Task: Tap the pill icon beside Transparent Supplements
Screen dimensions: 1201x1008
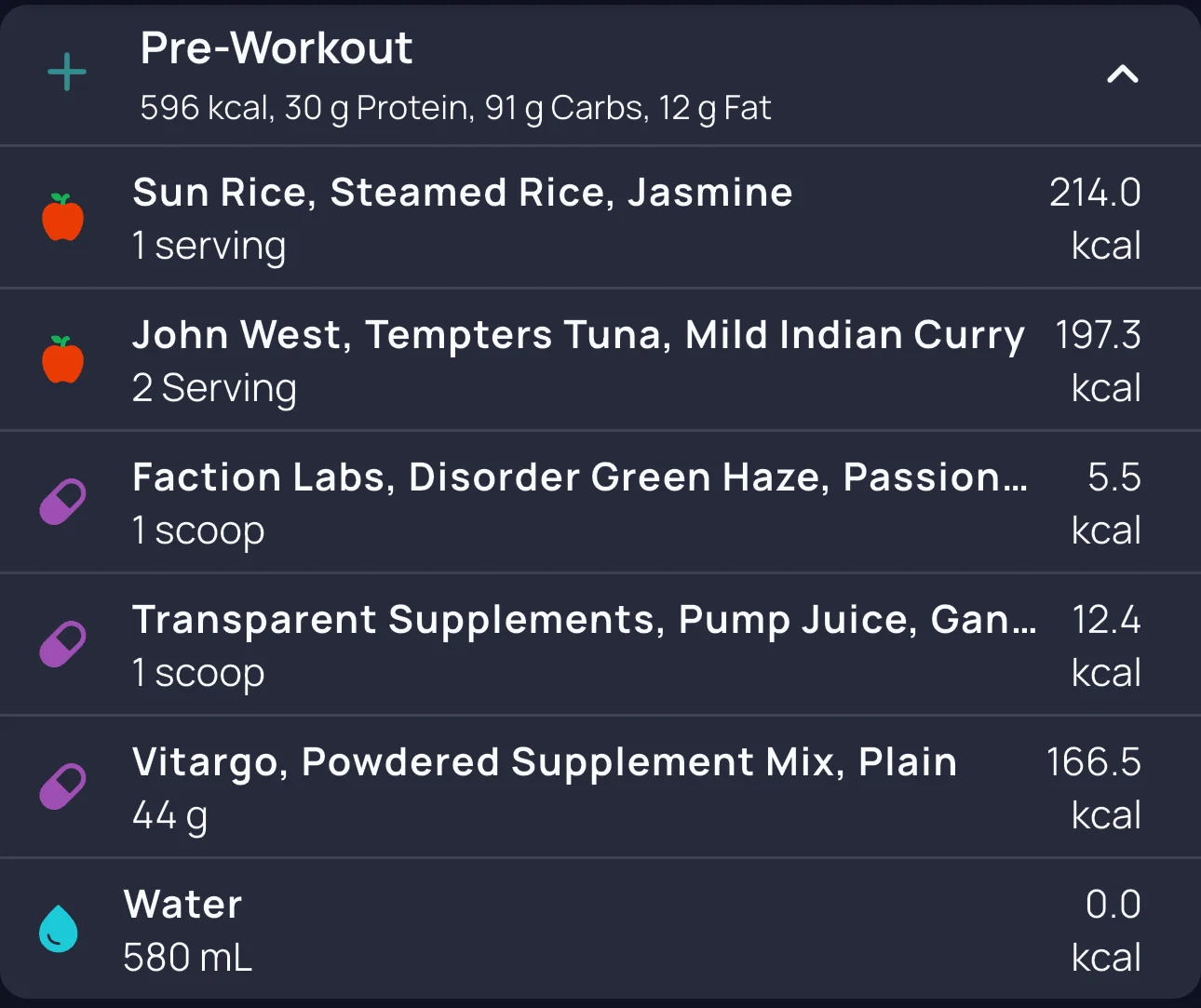Action: pos(62,645)
